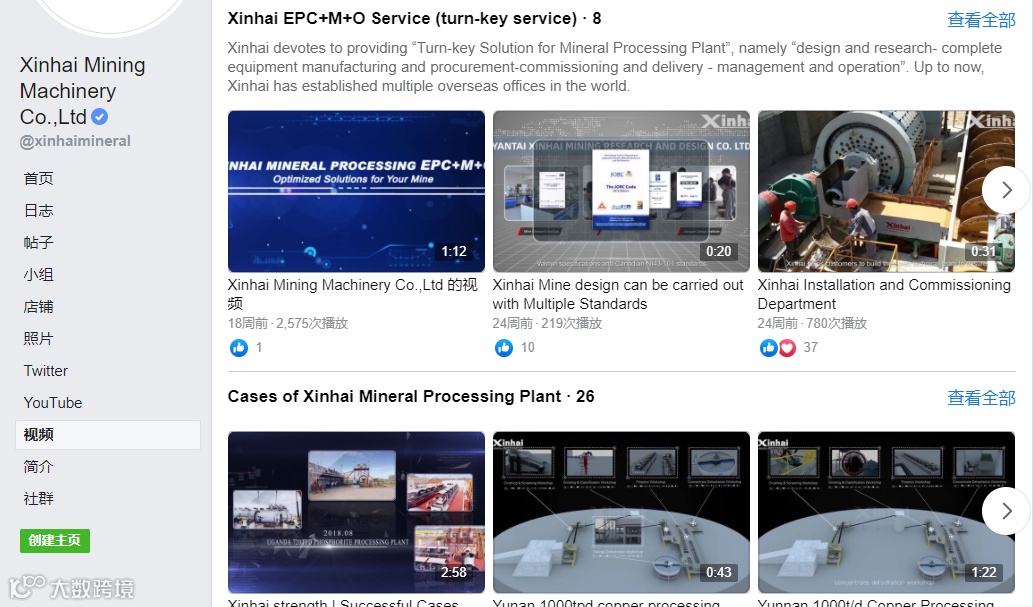Open title 'Xinhai Mine design can be carried out'
The image size is (1033, 607).
point(618,294)
